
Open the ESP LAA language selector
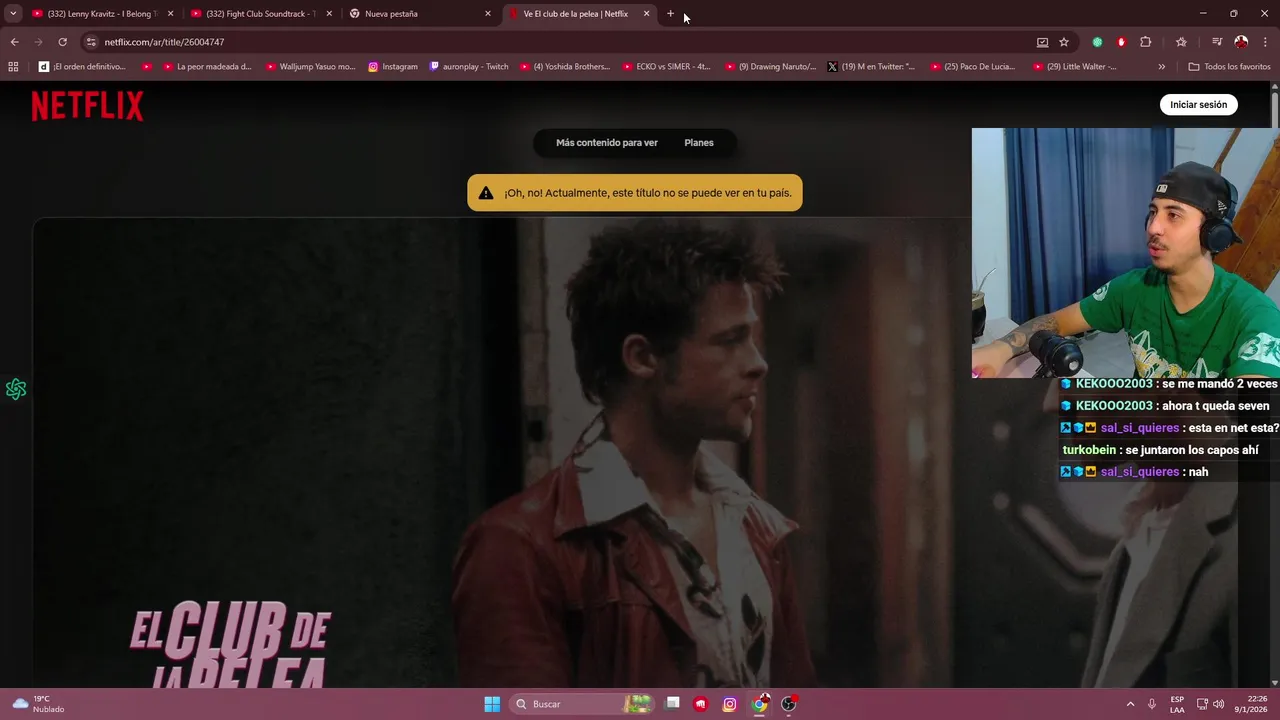(1177, 704)
